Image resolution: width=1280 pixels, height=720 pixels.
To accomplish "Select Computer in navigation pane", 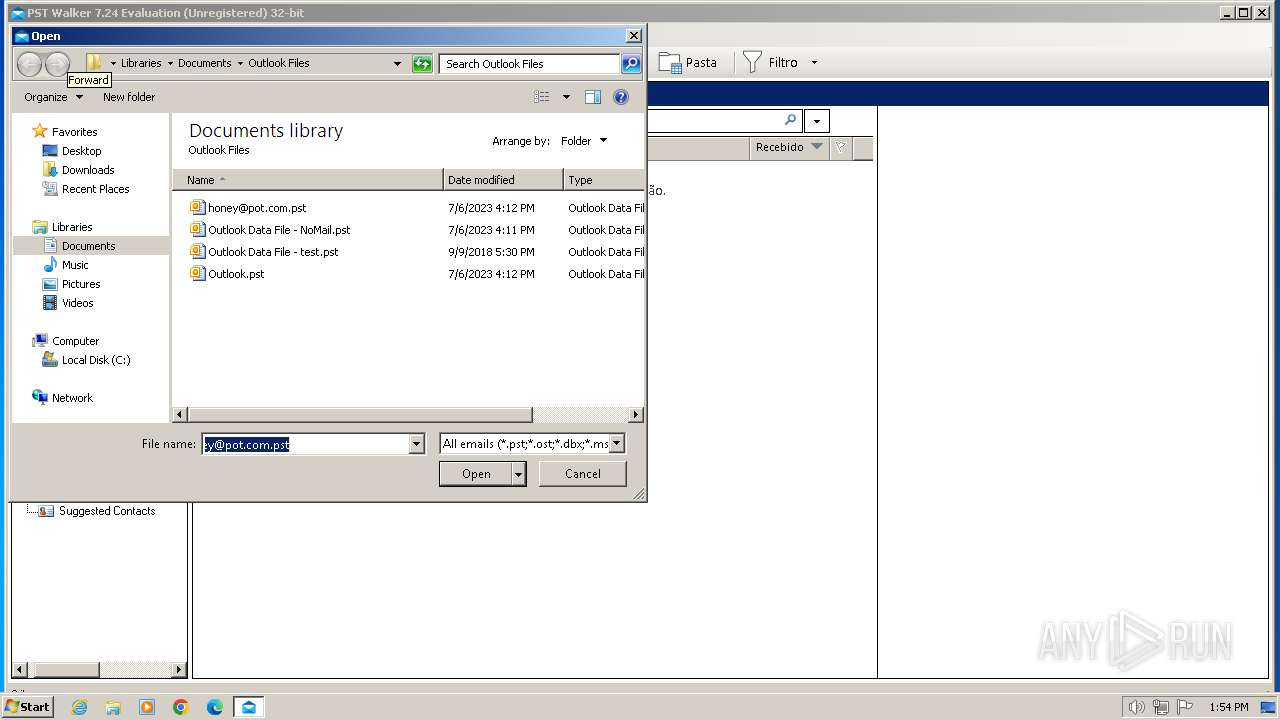I will pos(66,341).
